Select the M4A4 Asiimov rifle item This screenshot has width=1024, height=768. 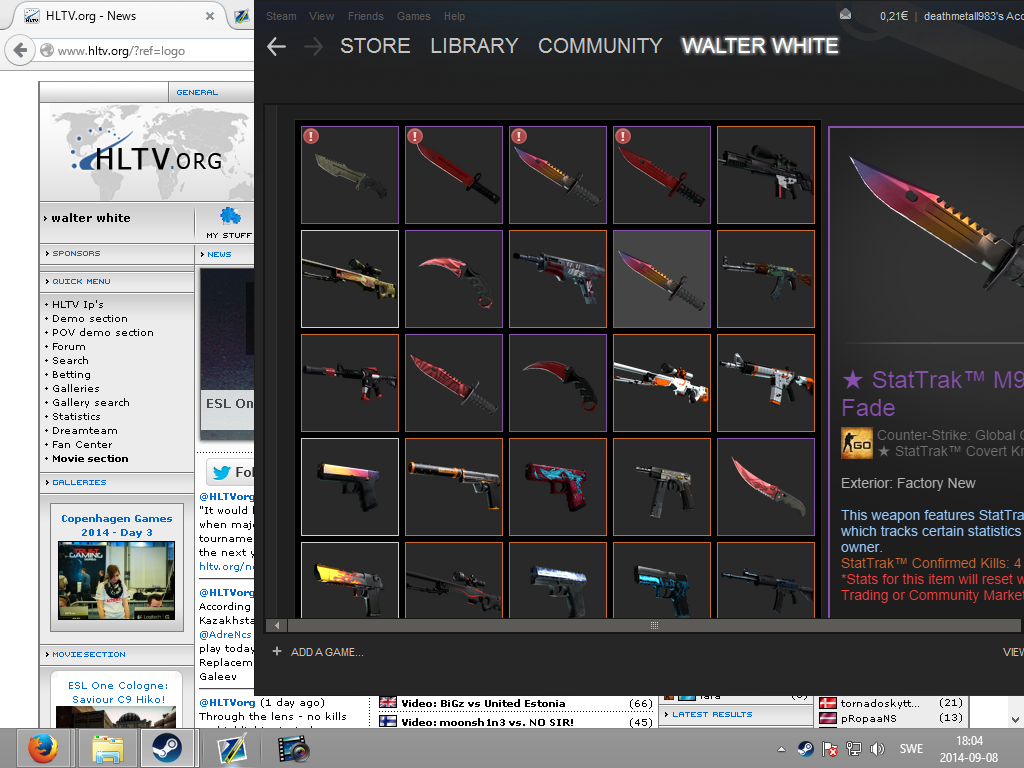click(x=766, y=383)
